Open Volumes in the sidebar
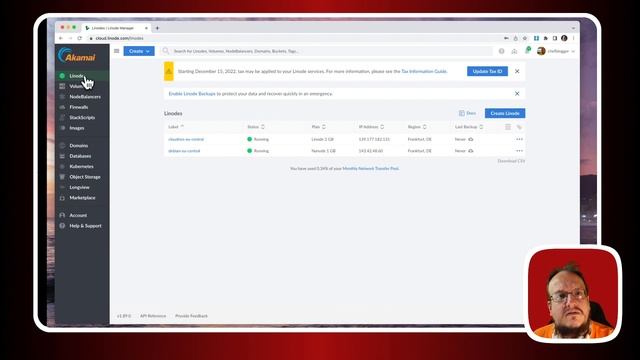 (x=82, y=86)
